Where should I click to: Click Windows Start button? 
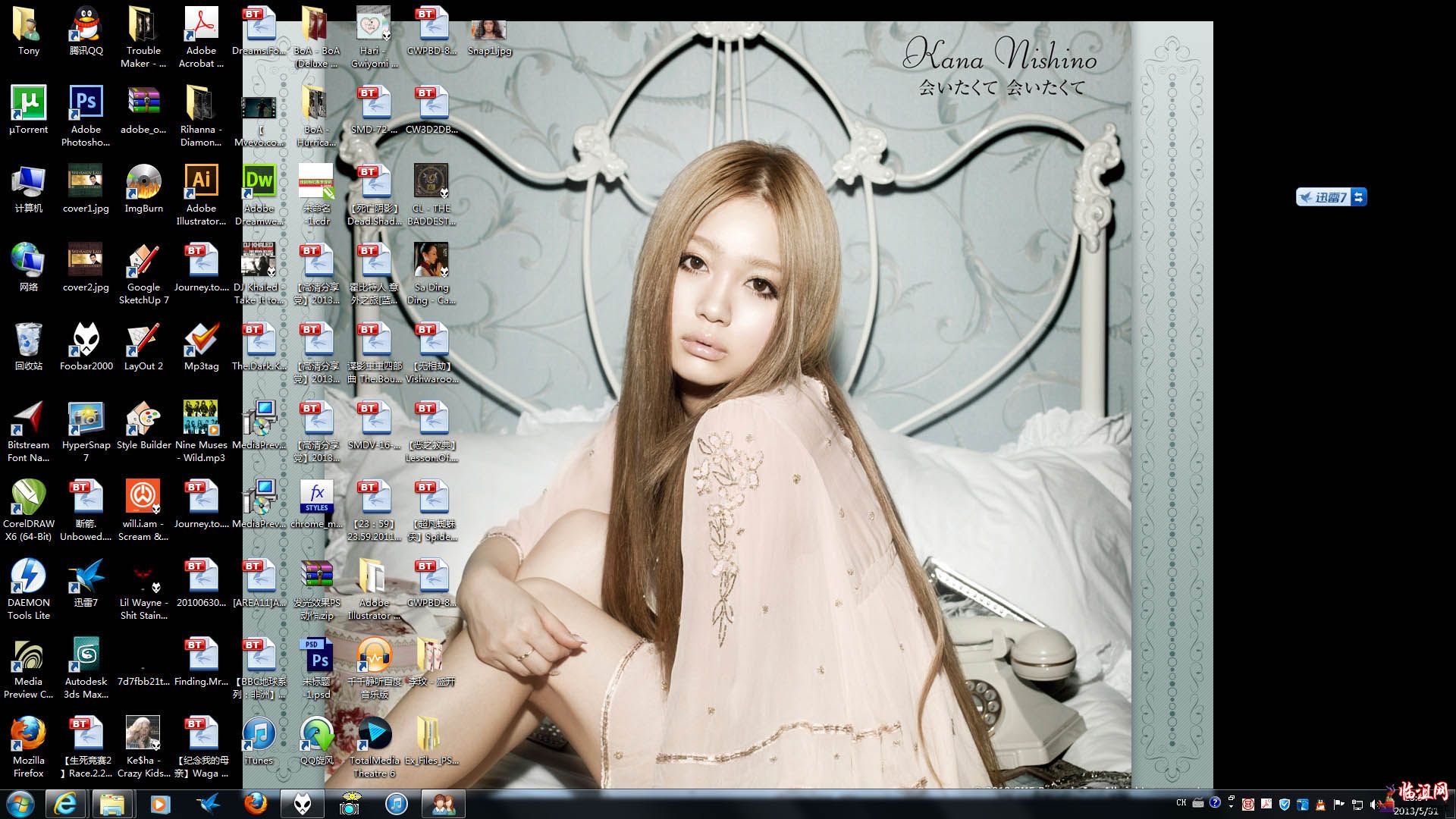[x=20, y=804]
